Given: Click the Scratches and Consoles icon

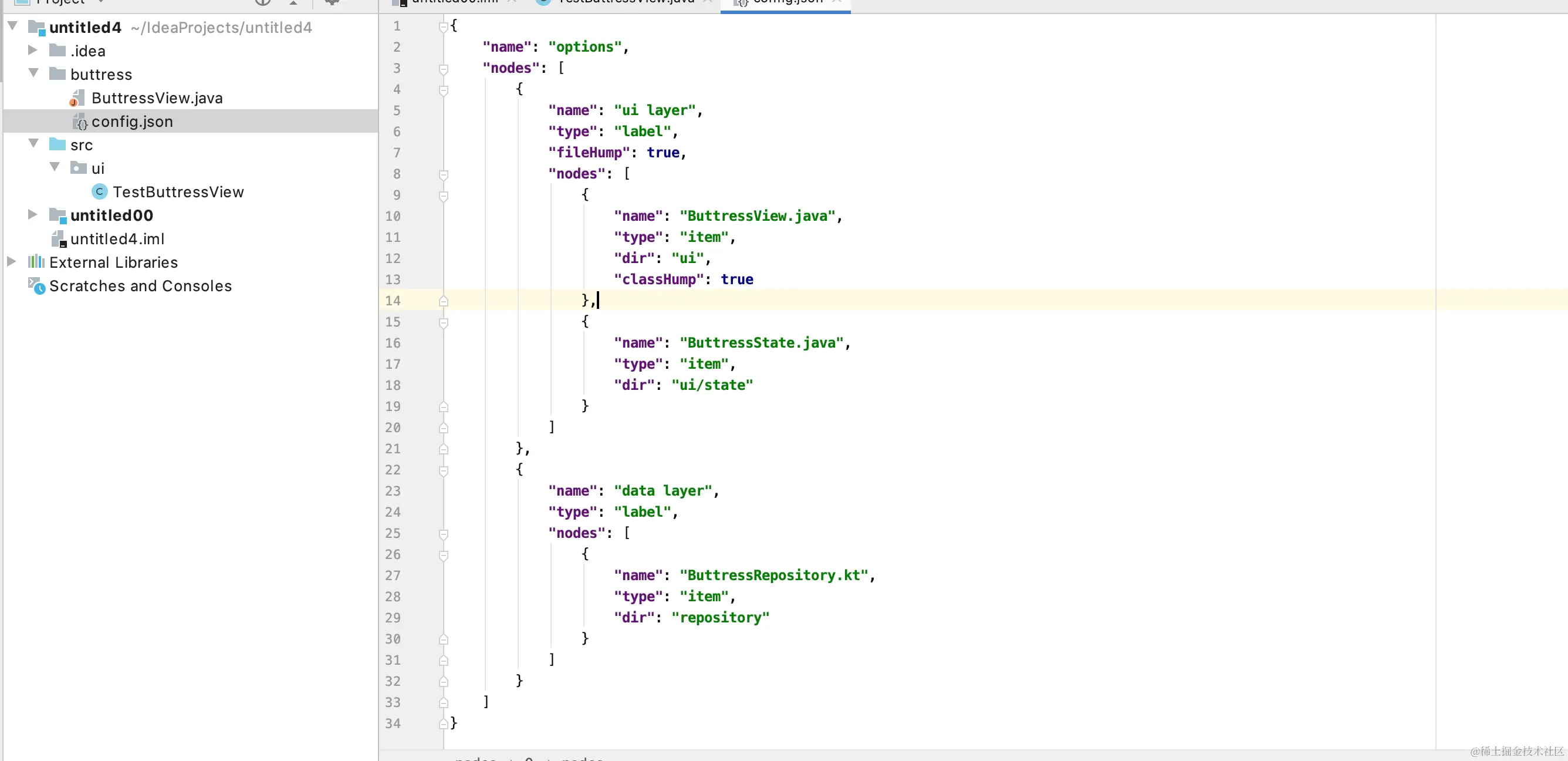Looking at the screenshot, I should 36,286.
